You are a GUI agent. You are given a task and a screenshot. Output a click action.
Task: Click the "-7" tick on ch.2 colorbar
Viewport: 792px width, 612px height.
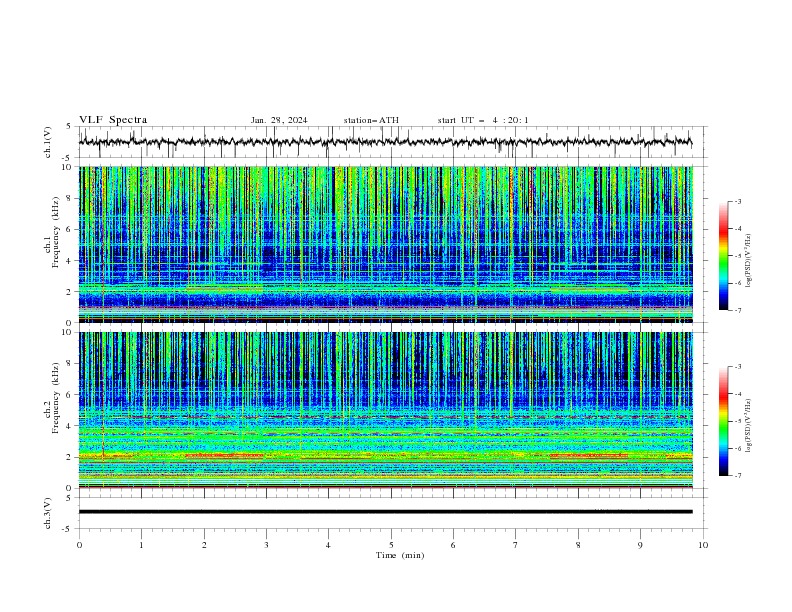[738, 475]
